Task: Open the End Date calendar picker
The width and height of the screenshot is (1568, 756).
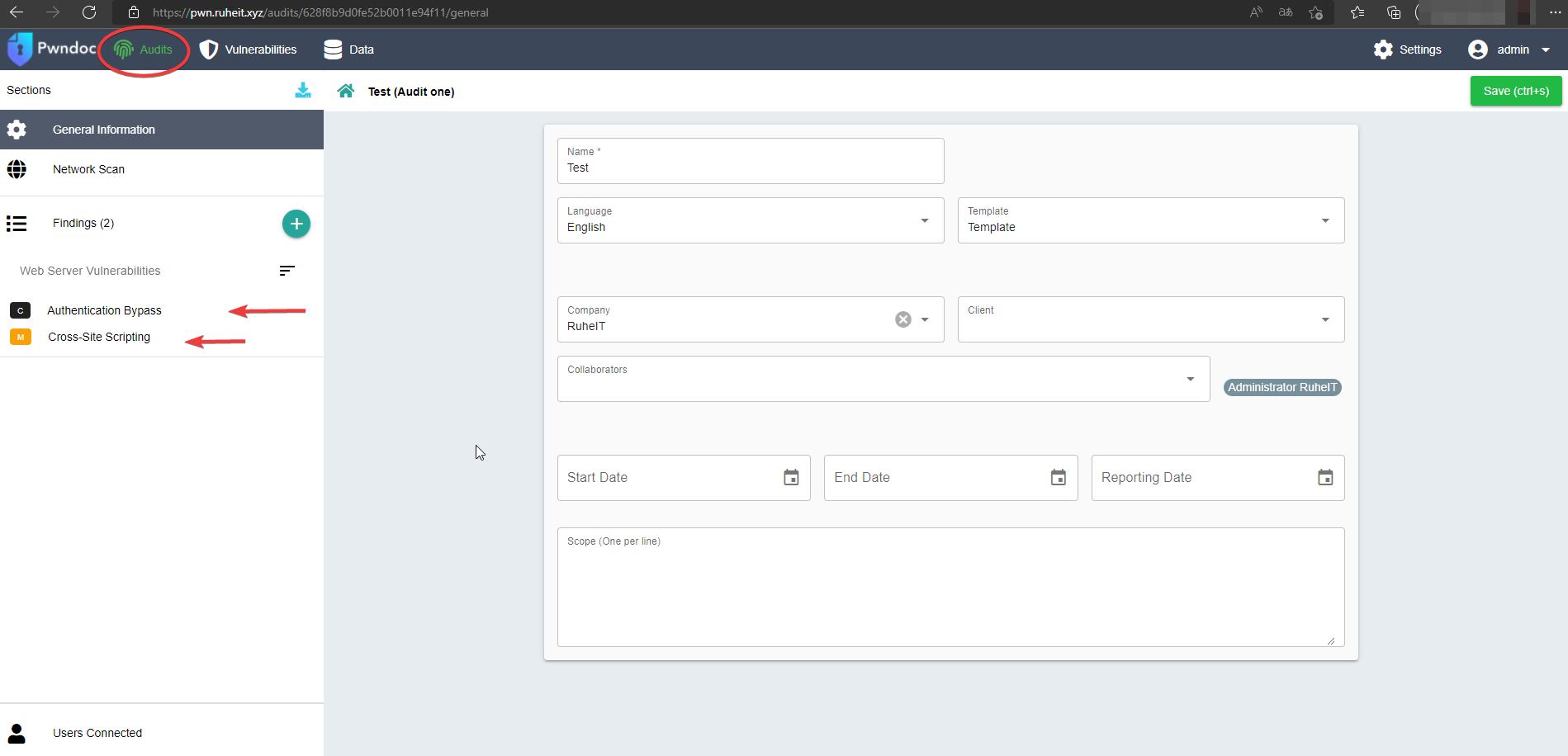Action: point(1058,478)
